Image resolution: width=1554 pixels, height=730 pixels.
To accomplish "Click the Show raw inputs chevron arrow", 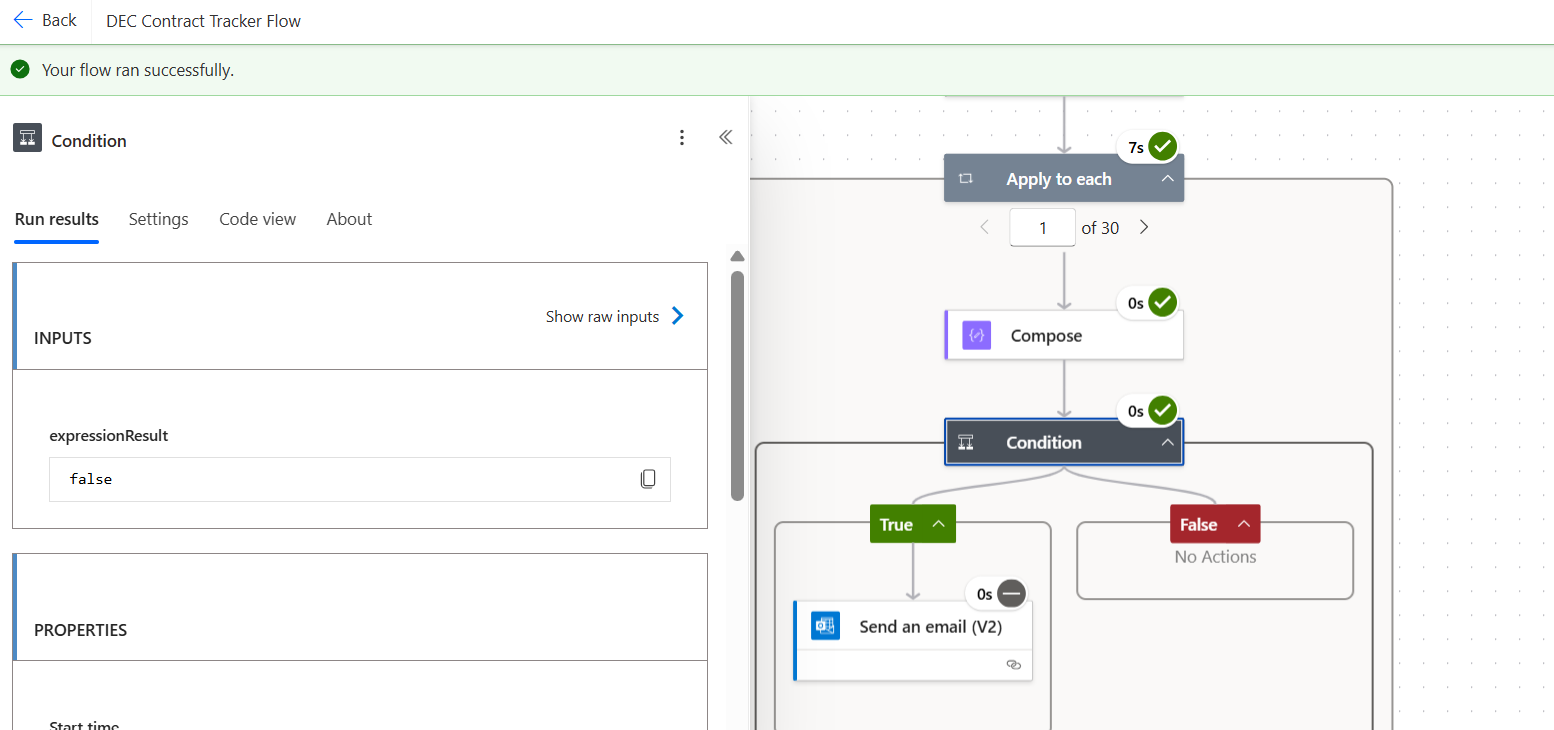I will coord(677,316).
